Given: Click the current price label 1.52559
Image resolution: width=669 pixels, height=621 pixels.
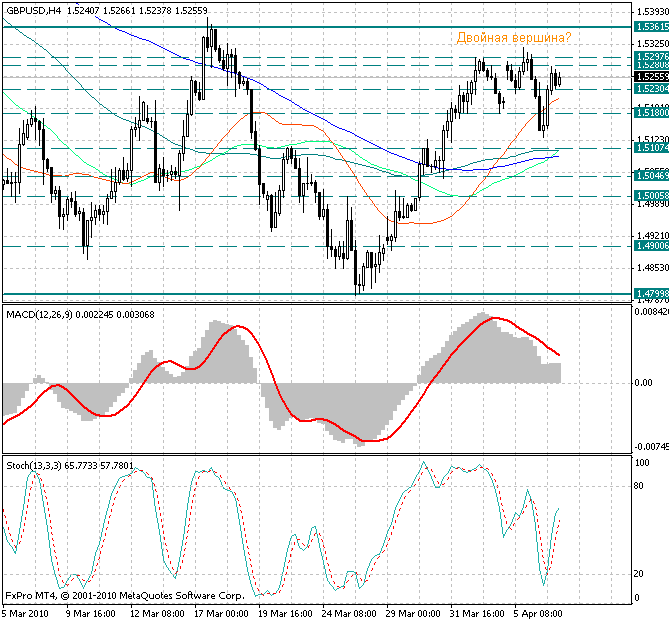Looking at the screenshot, I should (651, 76).
